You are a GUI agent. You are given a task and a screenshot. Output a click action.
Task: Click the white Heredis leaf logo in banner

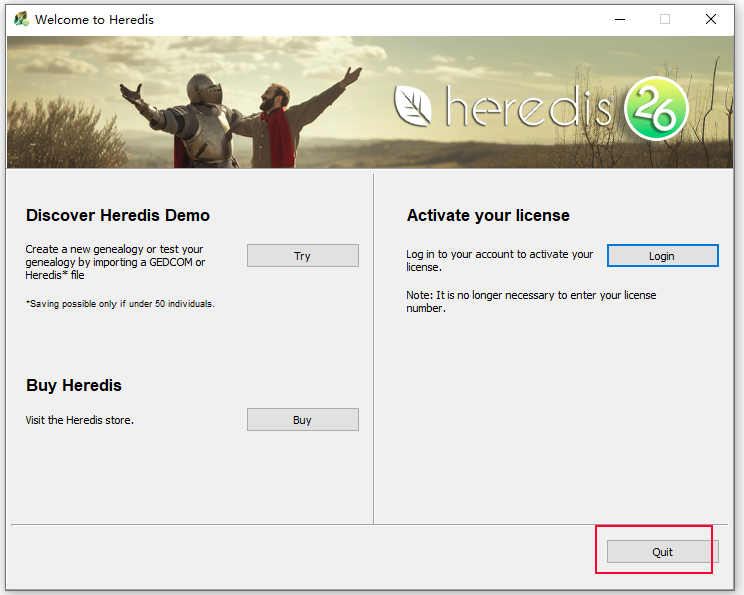tap(413, 106)
